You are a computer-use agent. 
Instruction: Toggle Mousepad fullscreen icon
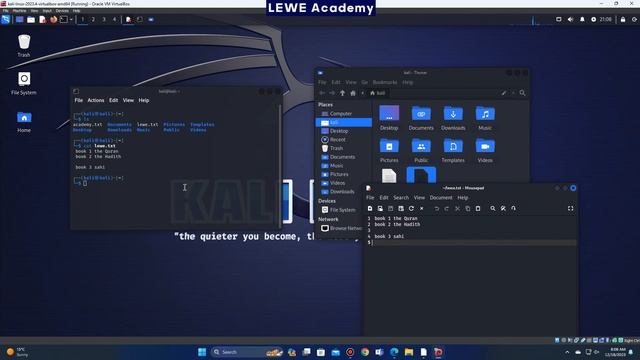[x=570, y=209]
